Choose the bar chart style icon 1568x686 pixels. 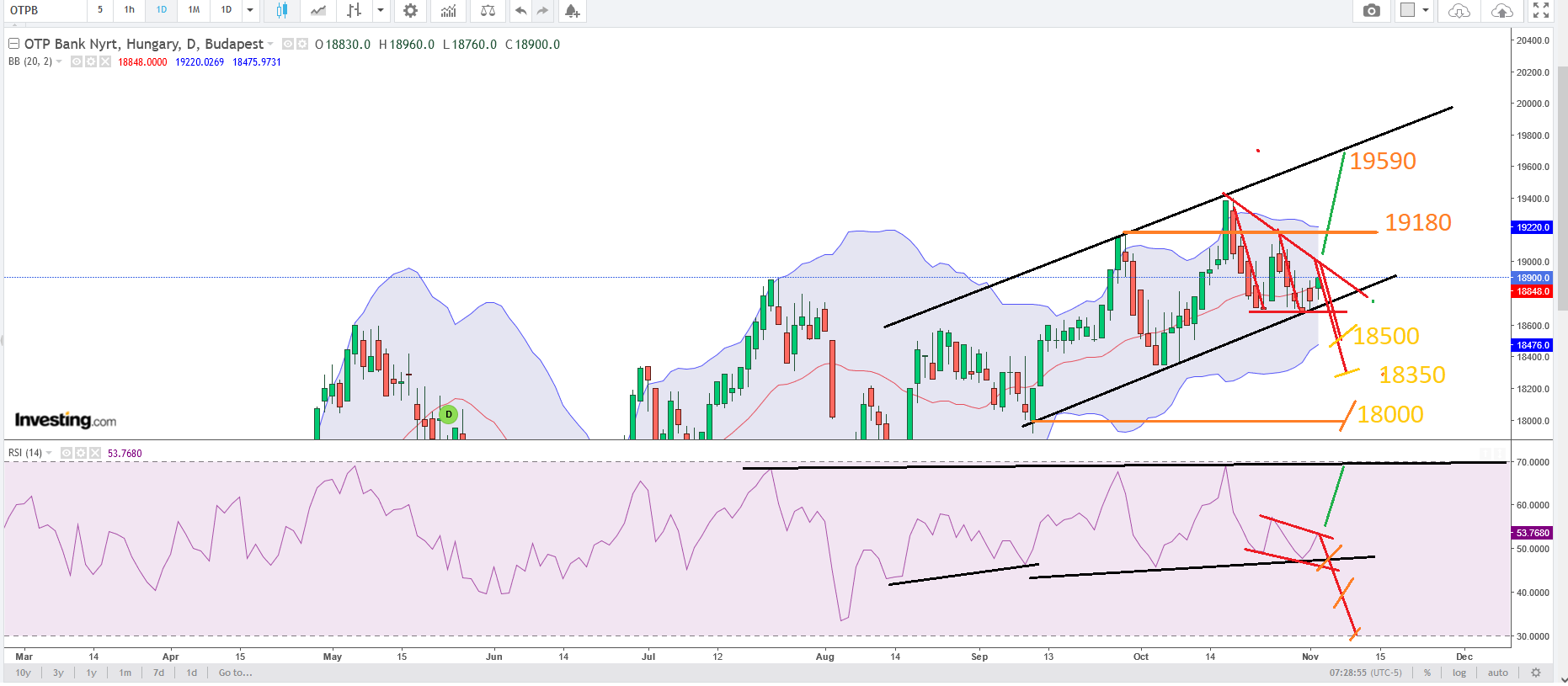pos(355,10)
